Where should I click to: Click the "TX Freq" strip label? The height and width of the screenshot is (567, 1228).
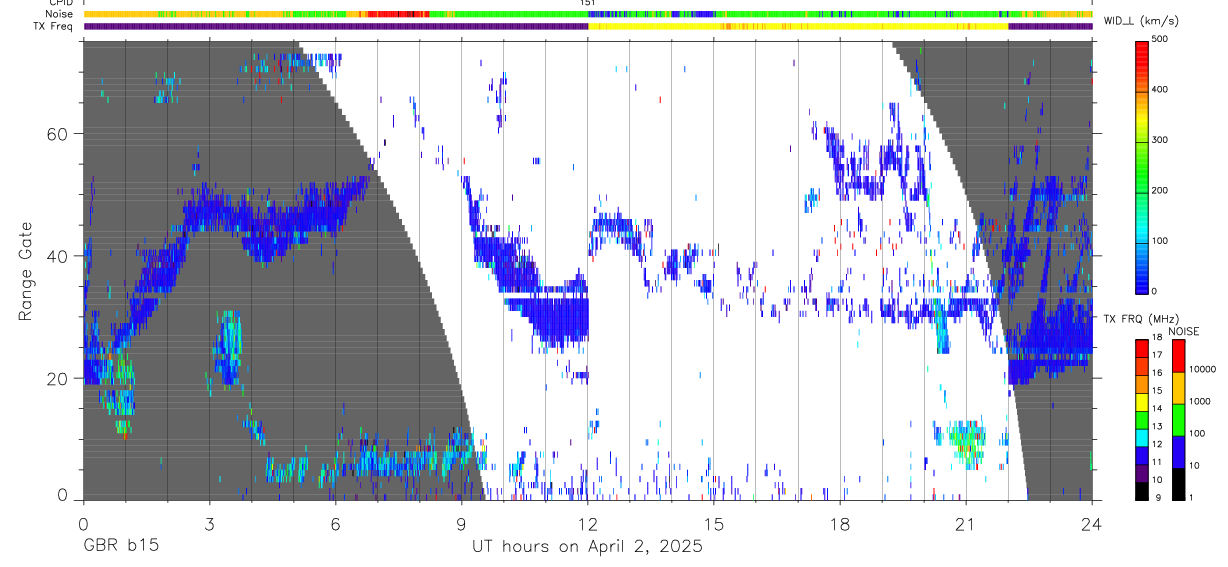[x=54, y=26]
